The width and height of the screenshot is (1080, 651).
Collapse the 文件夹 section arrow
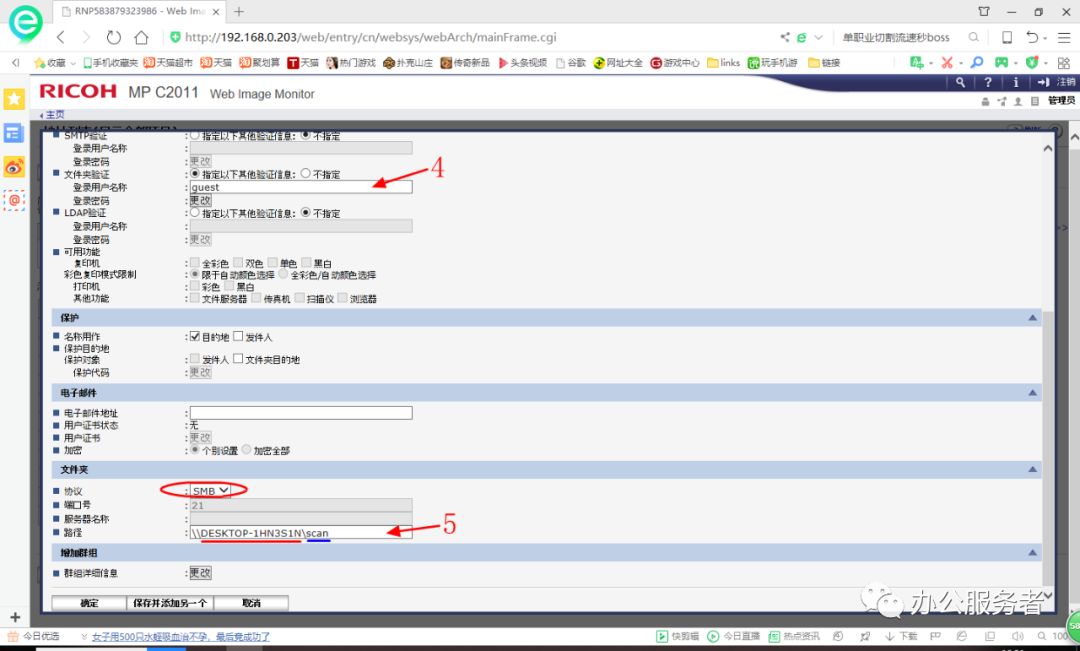click(x=1032, y=469)
